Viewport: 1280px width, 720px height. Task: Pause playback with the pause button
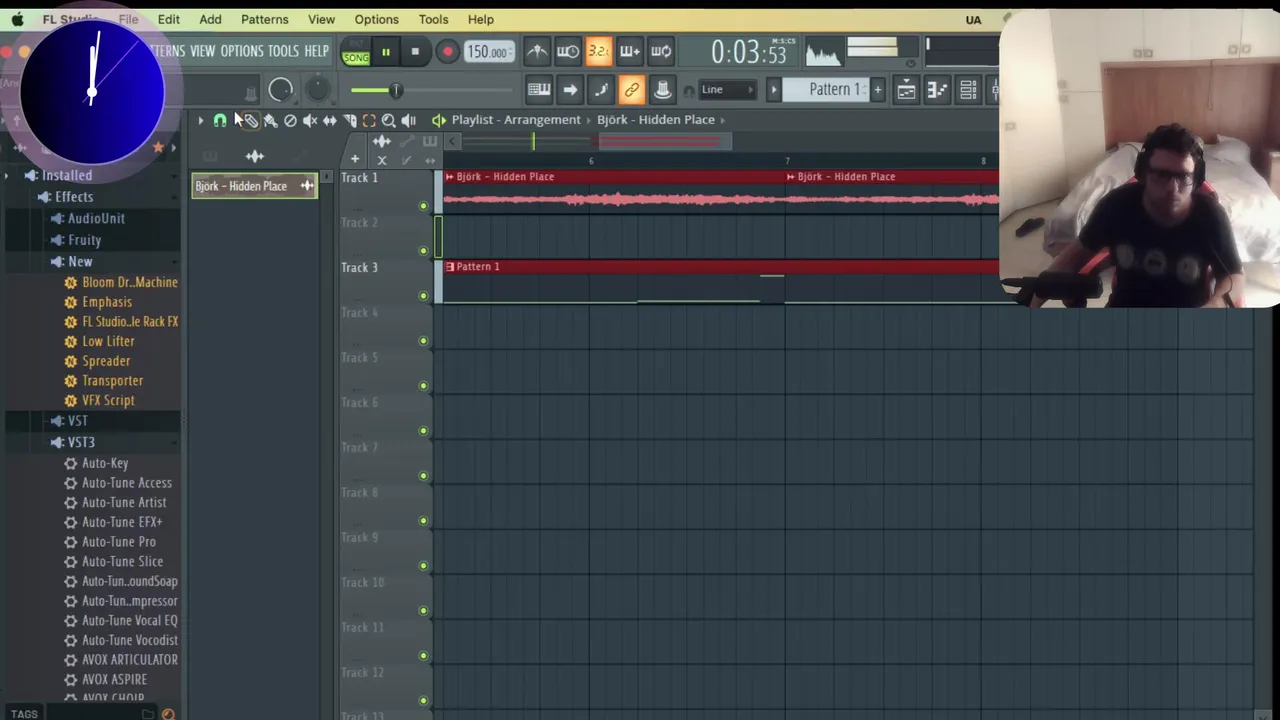385,52
